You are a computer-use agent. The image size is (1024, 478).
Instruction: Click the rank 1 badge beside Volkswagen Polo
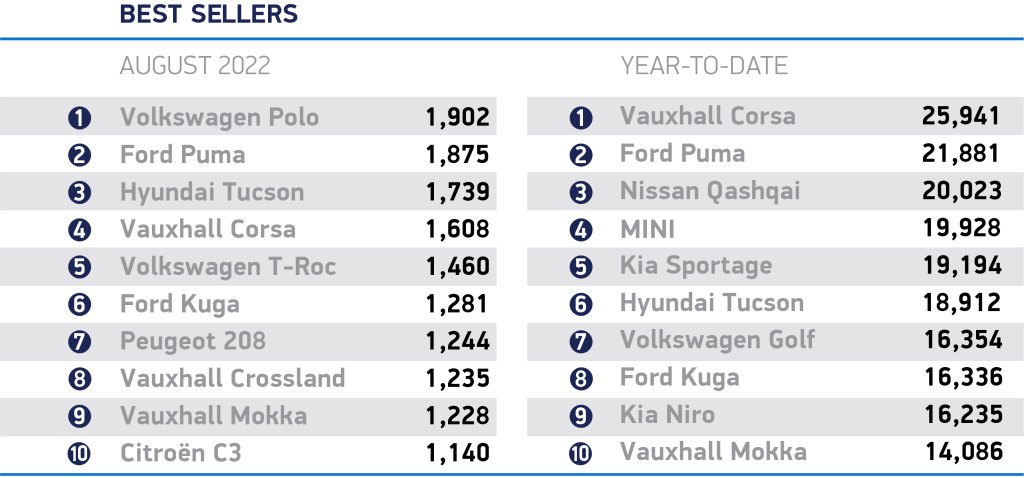click(x=80, y=118)
